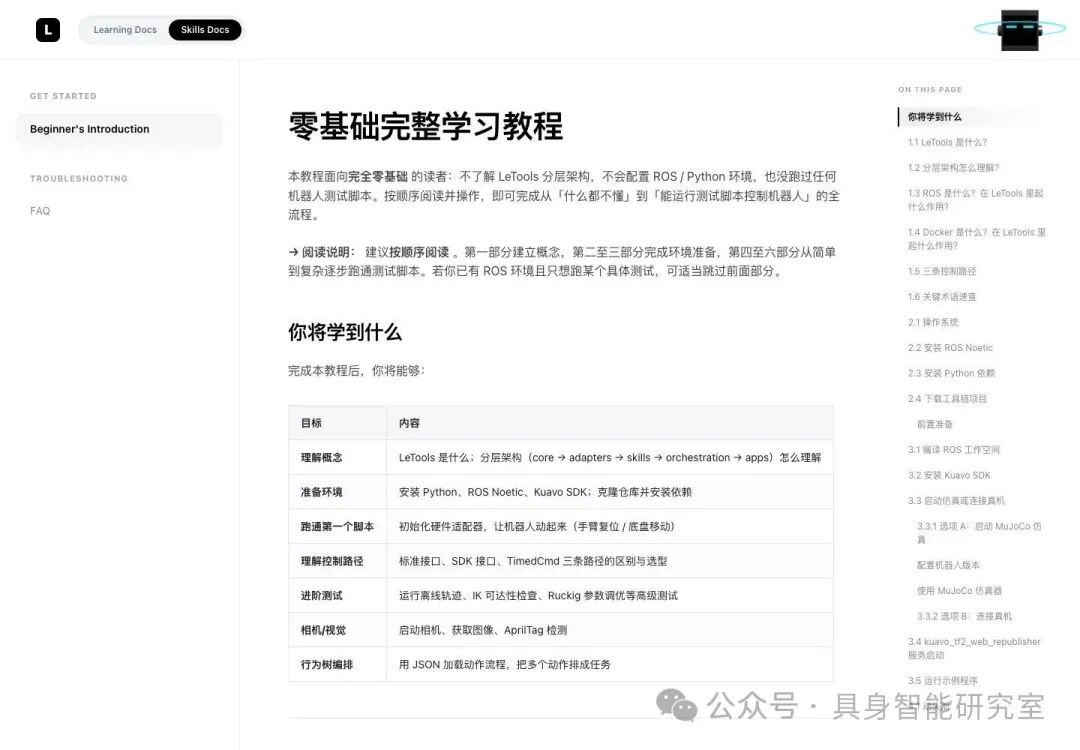Open the FAQ sidebar page

pyautogui.click(x=40, y=211)
